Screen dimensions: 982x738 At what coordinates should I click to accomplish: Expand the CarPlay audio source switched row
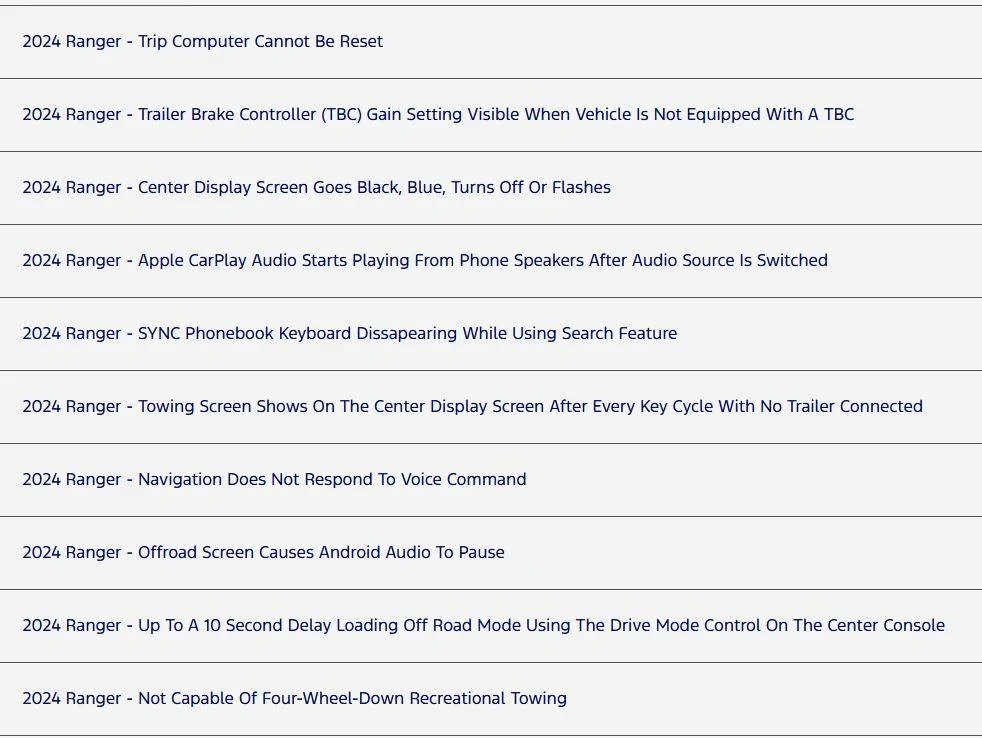point(491,261)
